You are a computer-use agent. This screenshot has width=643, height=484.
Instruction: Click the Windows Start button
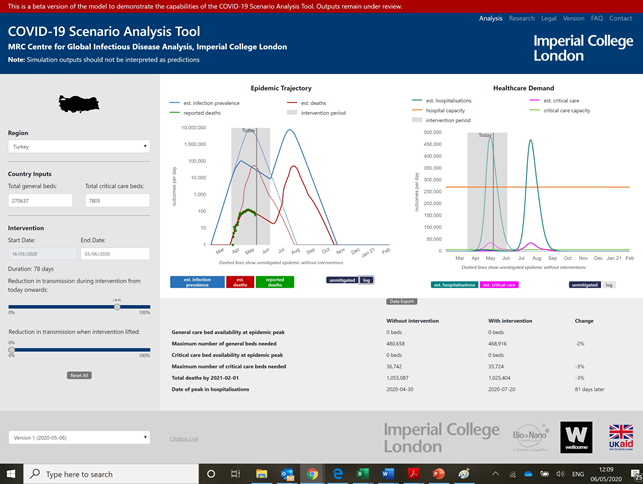[x=10, y=473]
